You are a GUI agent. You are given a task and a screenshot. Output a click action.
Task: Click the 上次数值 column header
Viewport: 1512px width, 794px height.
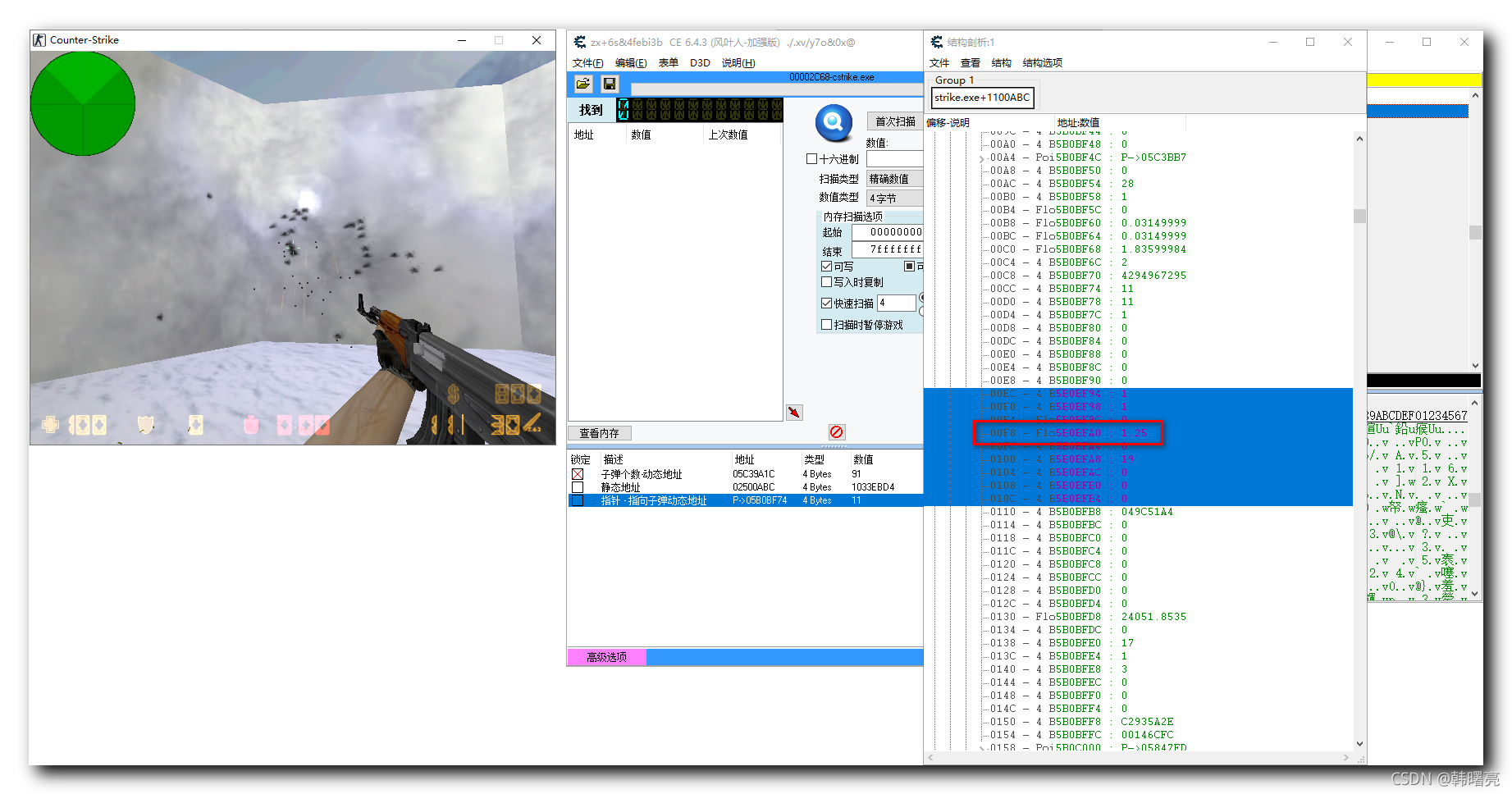[x=742, y=135]
